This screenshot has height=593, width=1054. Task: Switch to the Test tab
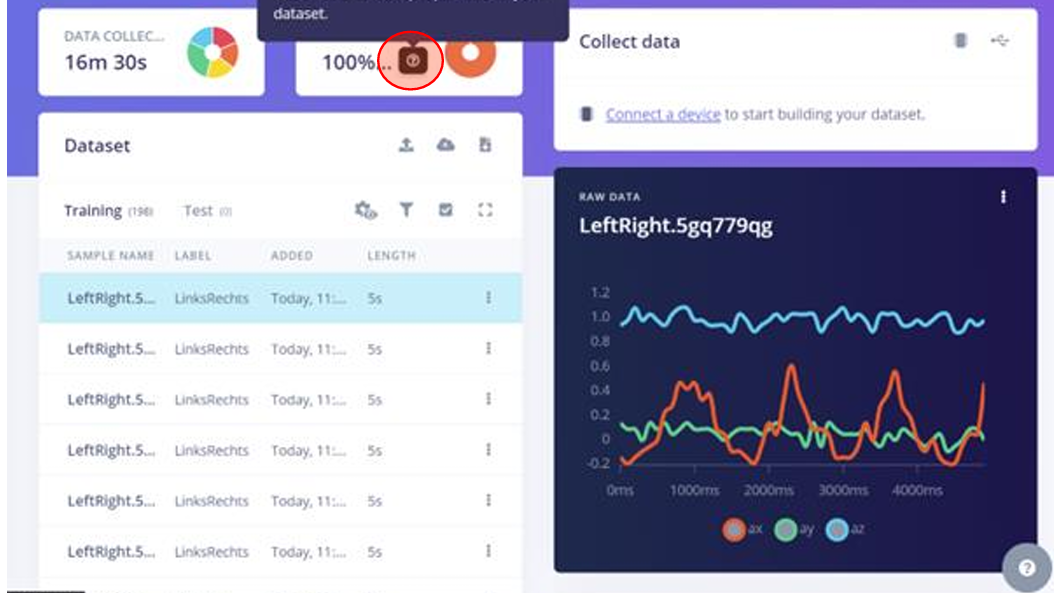click(198, 211)
